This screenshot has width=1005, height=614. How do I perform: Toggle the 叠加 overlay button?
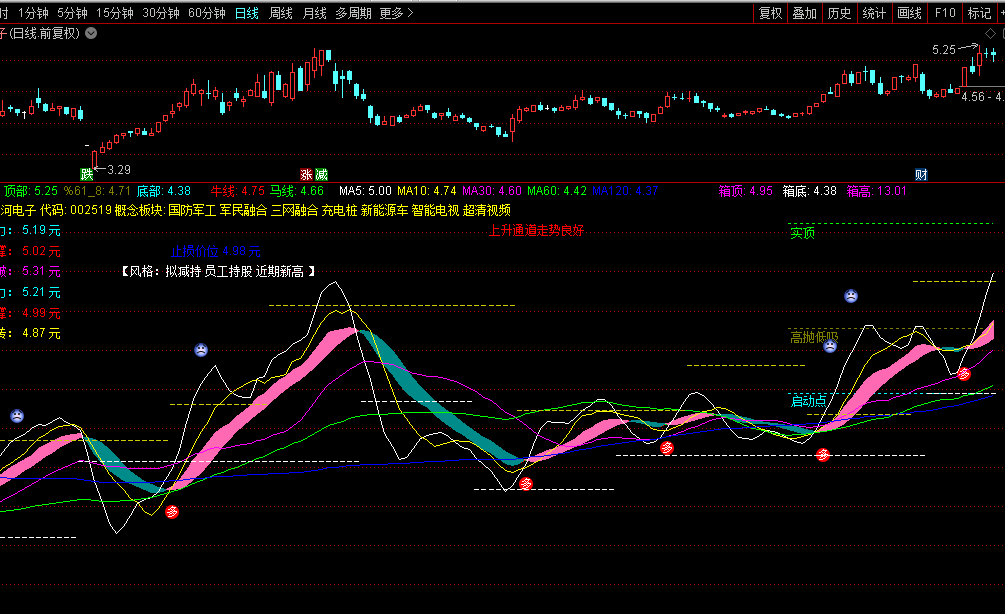tap(805, 13)
